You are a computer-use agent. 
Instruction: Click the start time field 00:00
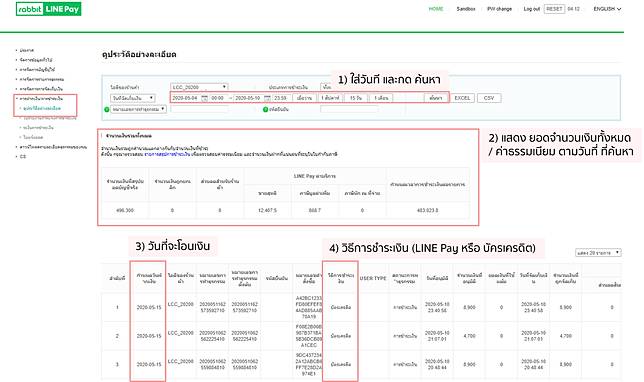tap(218, 98)
